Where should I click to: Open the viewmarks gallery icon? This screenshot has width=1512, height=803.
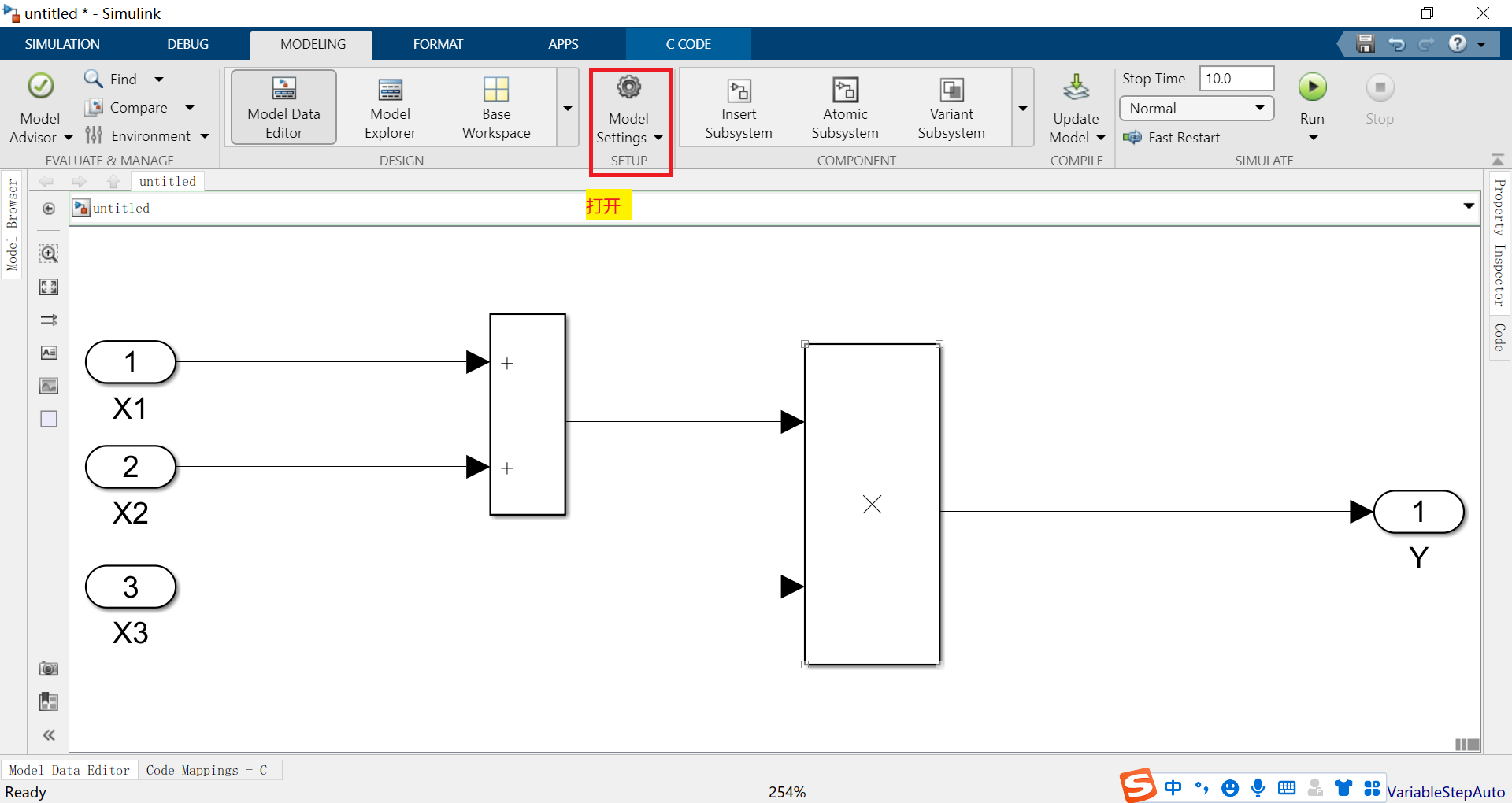point(49,701)
